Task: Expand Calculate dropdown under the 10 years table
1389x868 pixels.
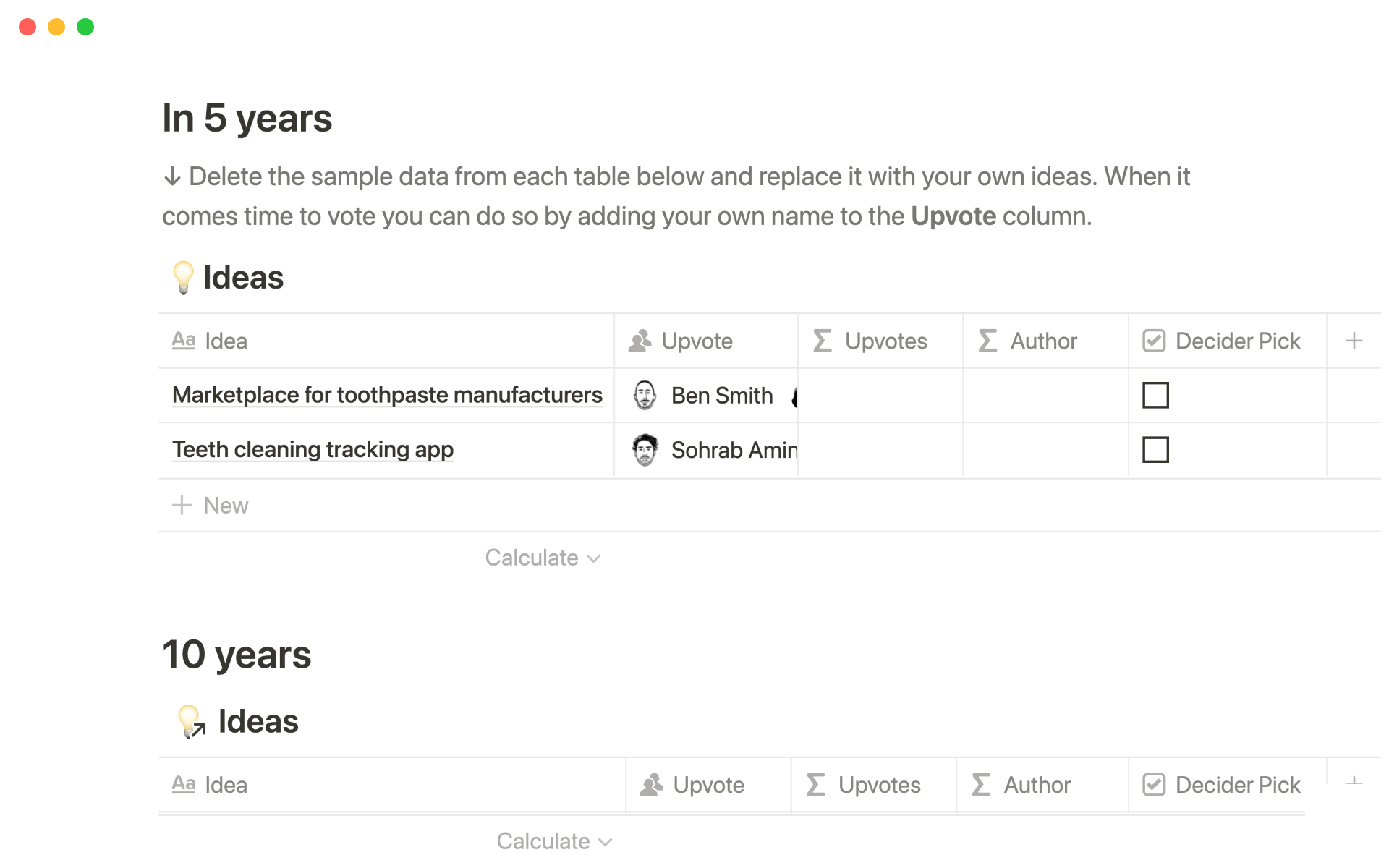Action: (554, 841)
